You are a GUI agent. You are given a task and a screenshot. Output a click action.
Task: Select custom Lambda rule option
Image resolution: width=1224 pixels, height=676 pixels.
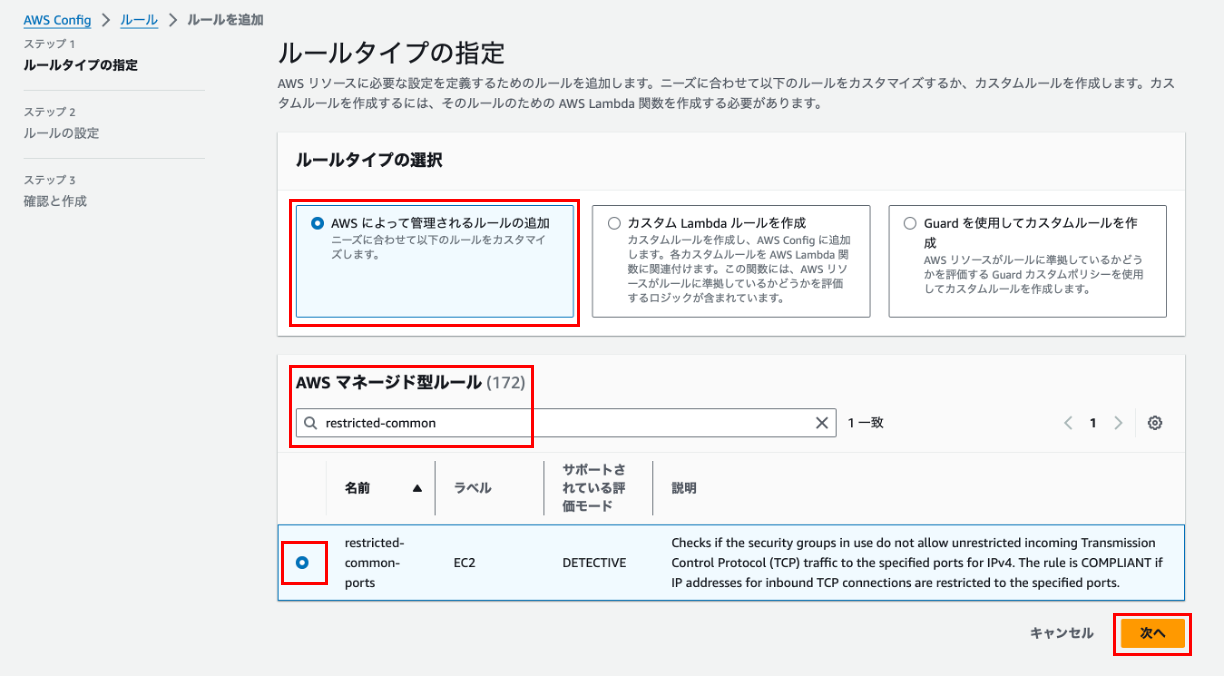pos(731,261)
